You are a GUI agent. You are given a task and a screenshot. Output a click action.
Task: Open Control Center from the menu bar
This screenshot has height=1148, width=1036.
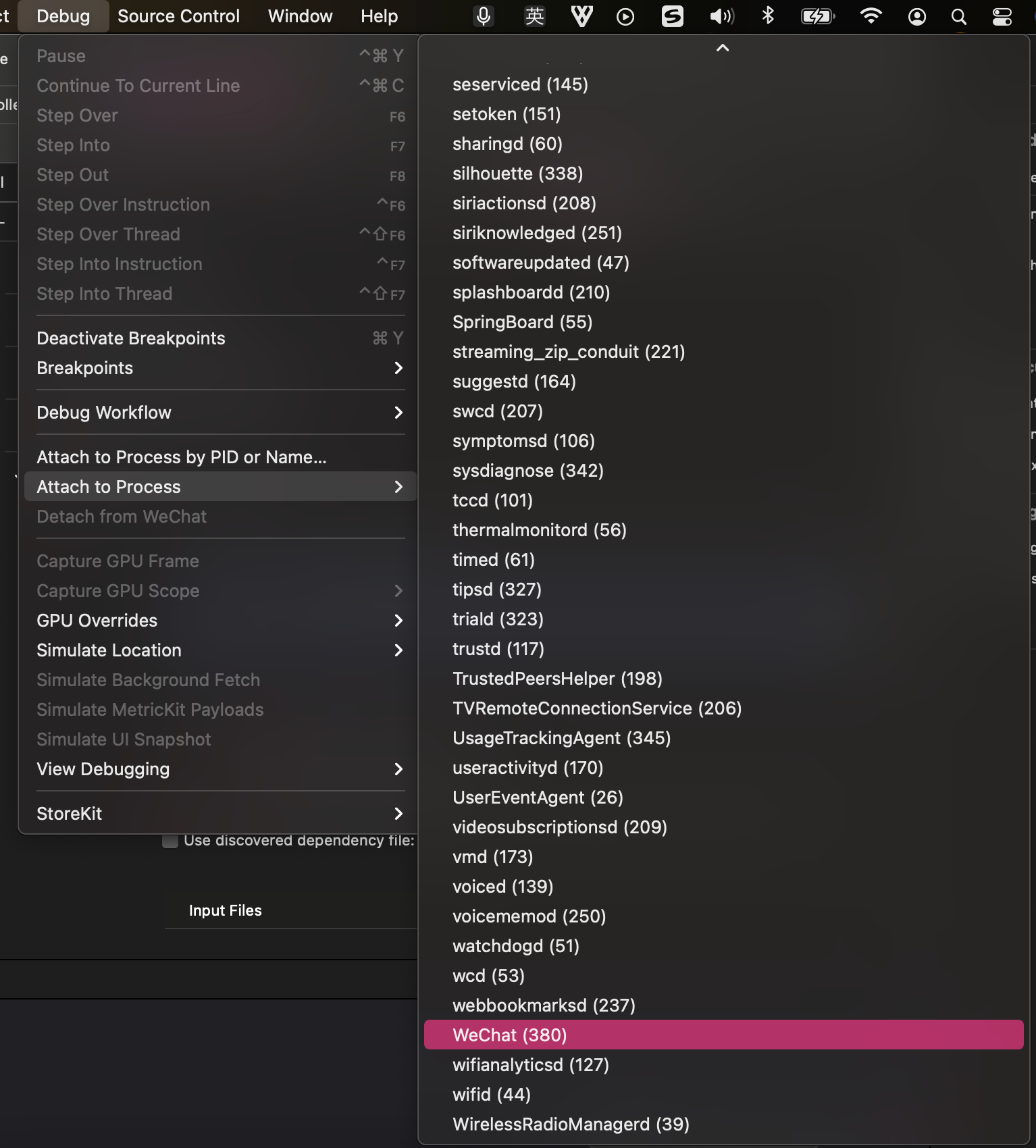(x=1002, y=16)
